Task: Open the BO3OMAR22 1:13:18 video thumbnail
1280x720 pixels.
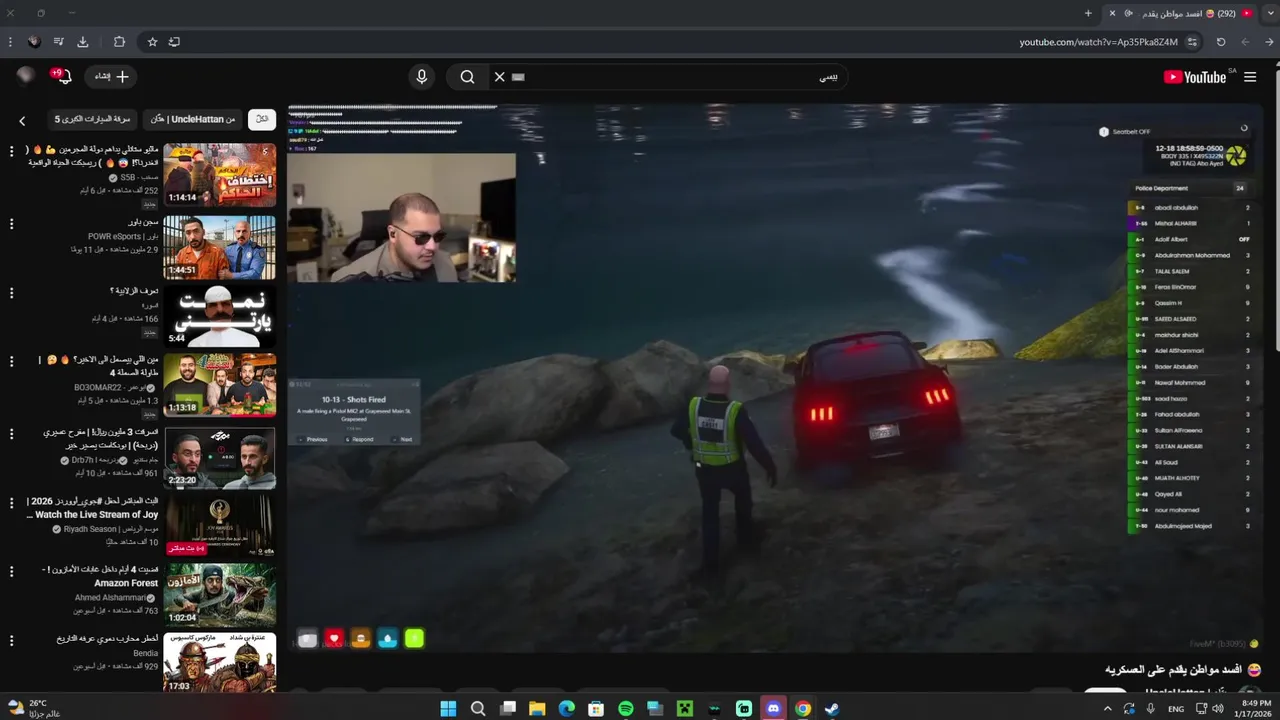Action: 220,385
